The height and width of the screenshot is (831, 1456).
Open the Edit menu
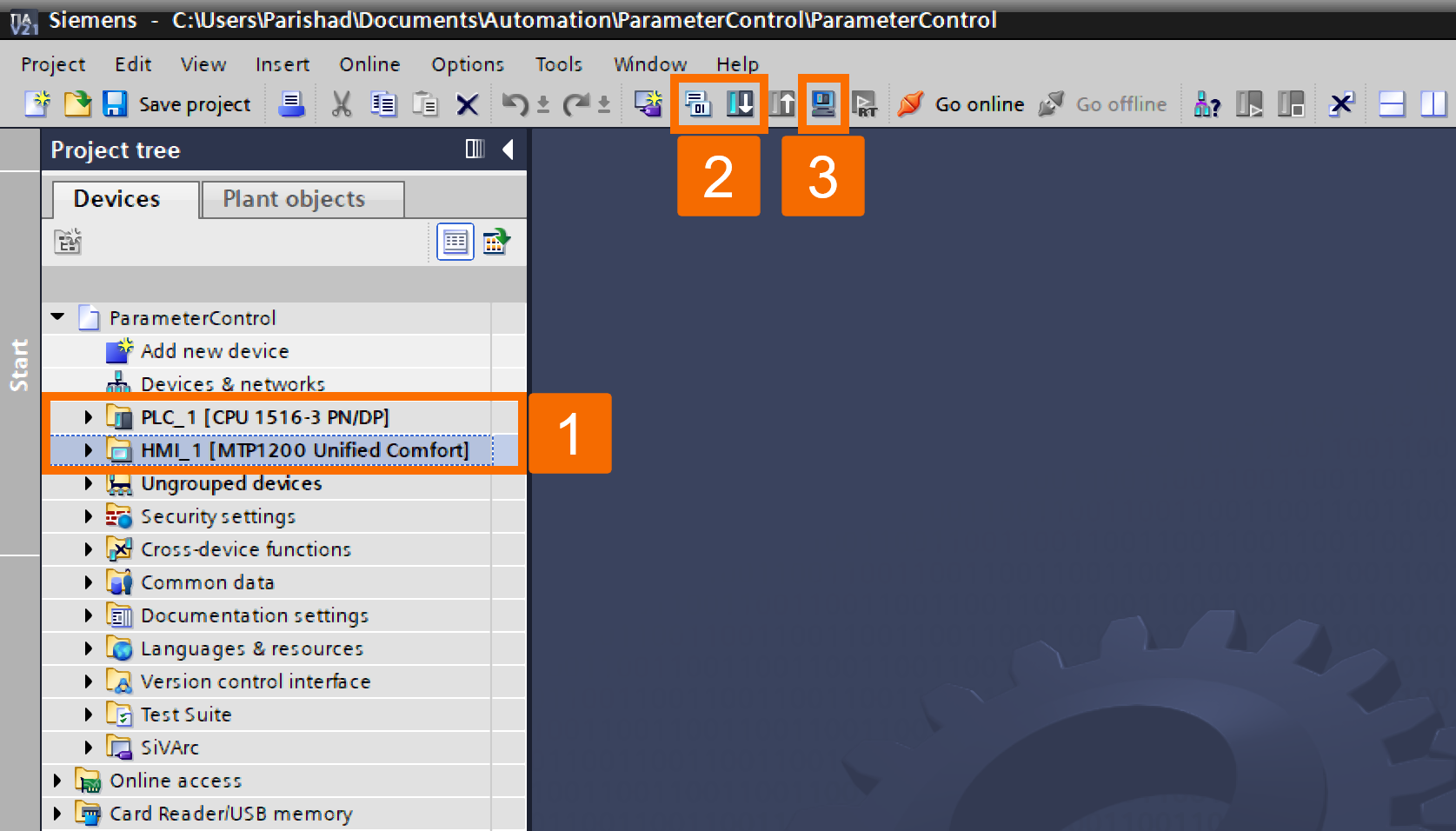(133, 64)
